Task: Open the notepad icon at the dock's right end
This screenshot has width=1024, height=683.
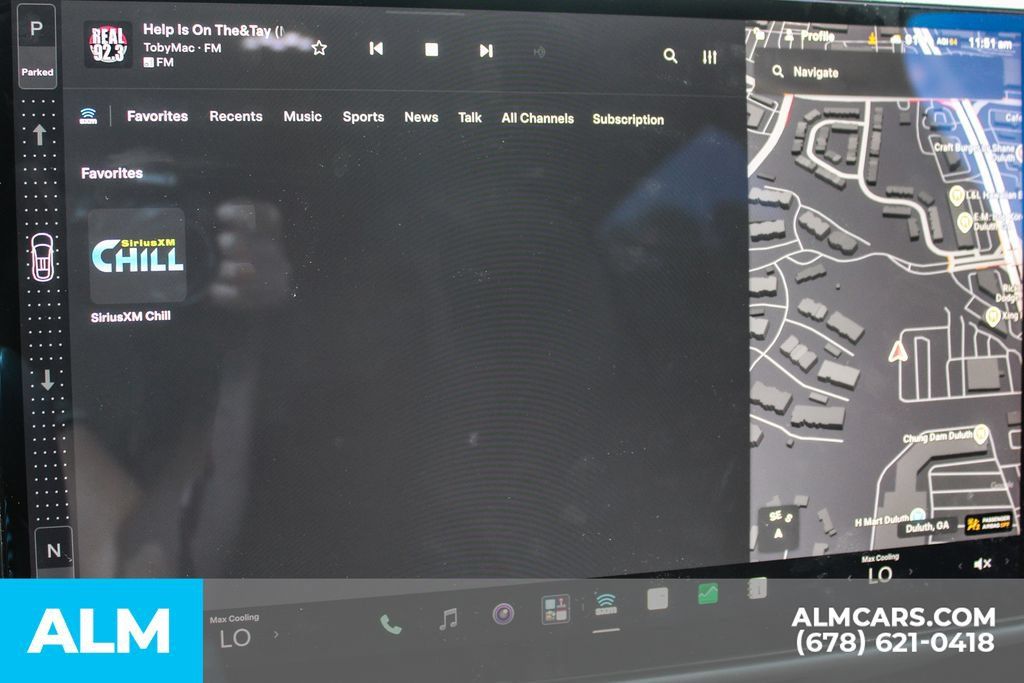Action: pos(756,589)
